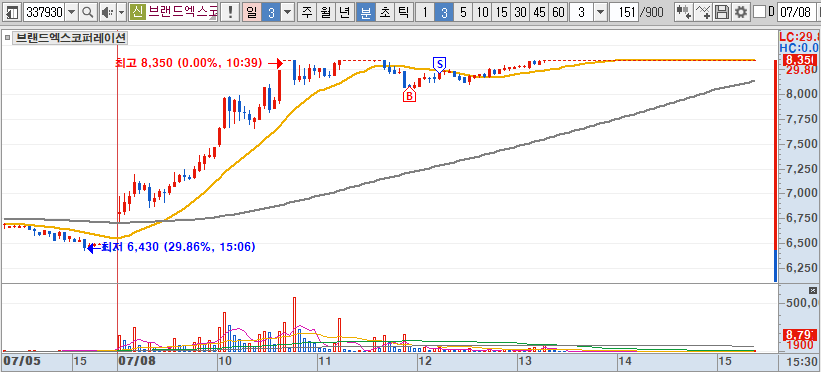
Task: Click the custom interval field showing 3
Action: pos(581,12)
